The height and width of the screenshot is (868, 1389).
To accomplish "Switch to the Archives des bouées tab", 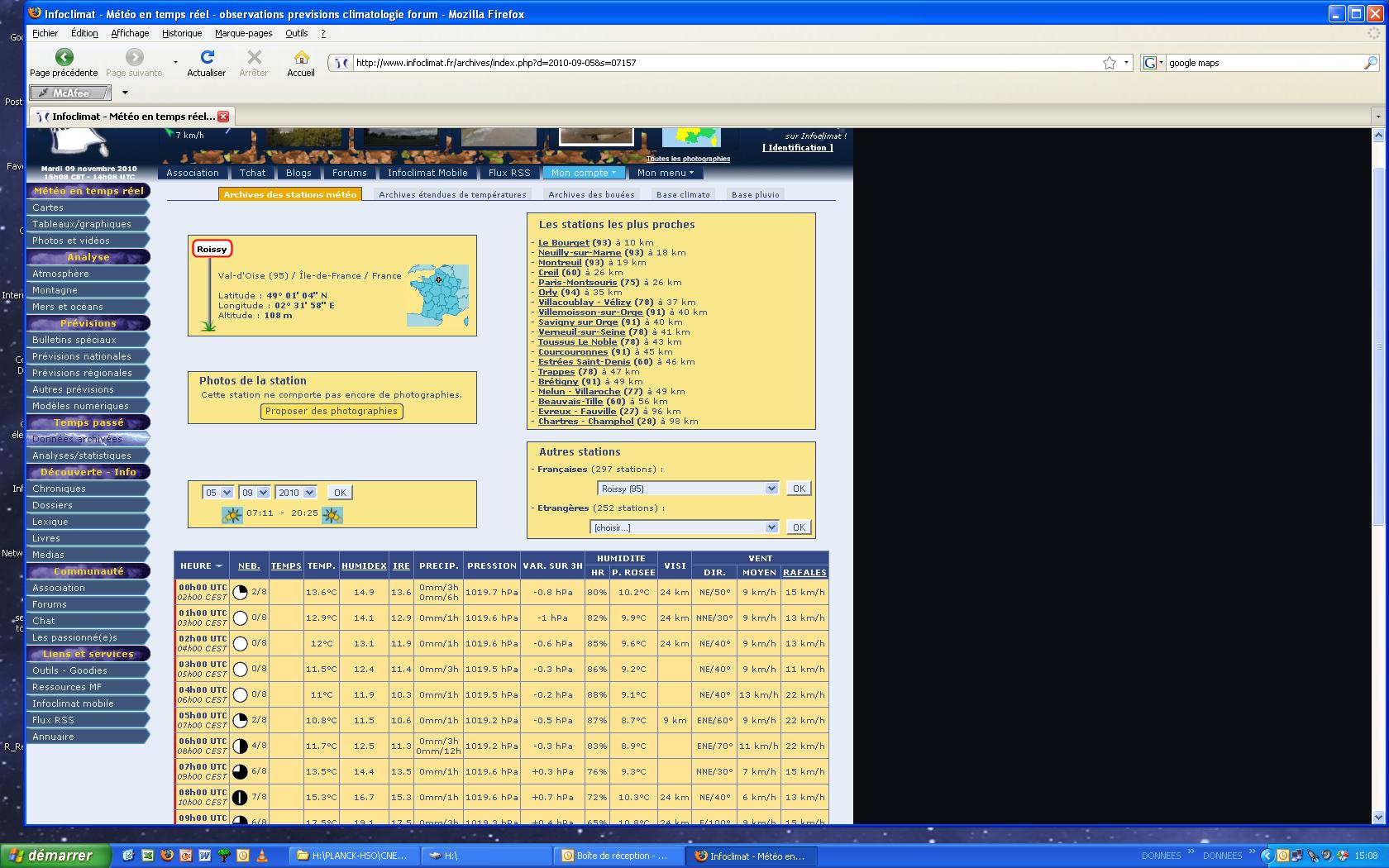I will [x=591, y=195].
